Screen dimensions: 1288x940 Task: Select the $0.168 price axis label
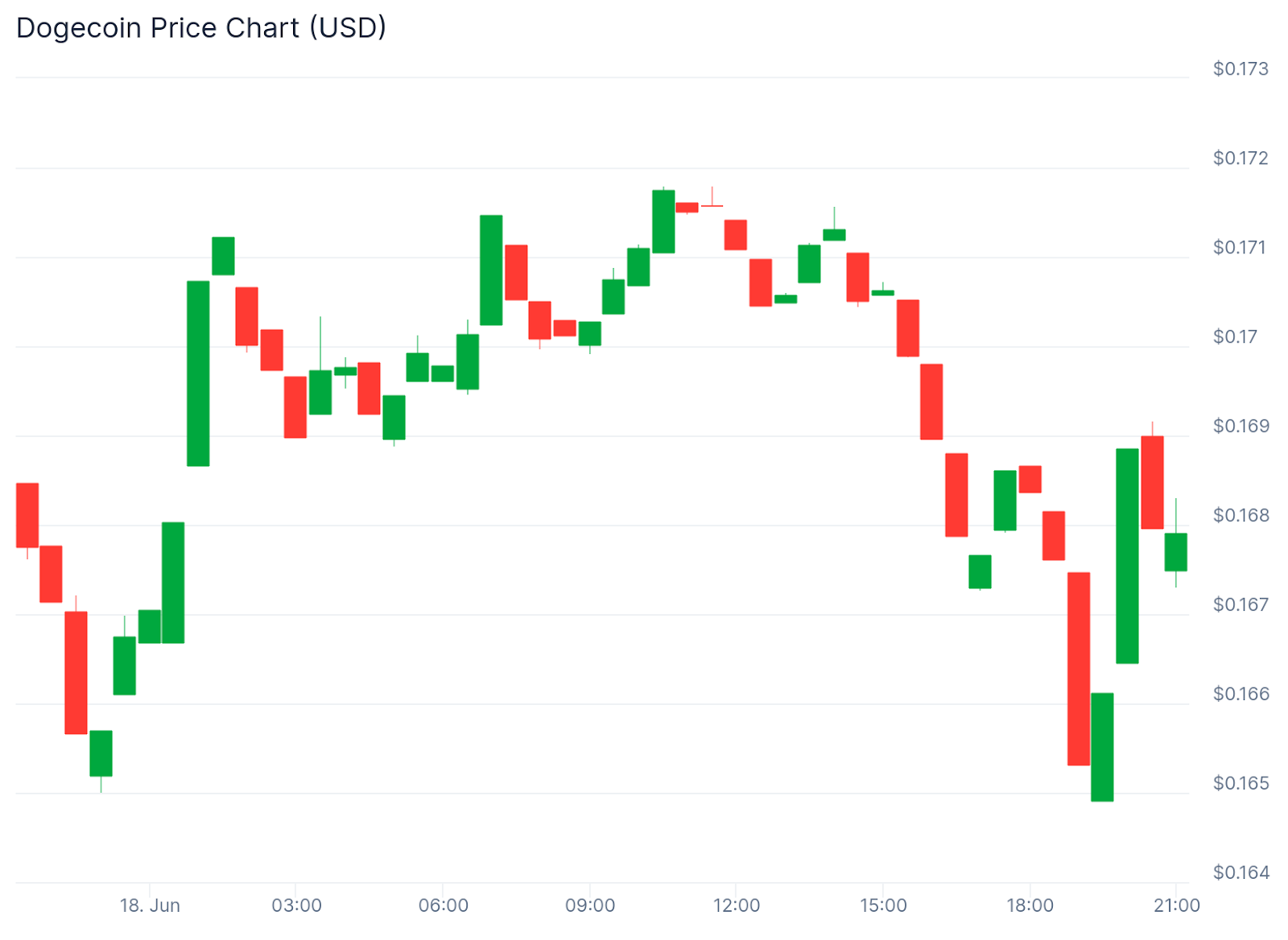point(1241,516)
